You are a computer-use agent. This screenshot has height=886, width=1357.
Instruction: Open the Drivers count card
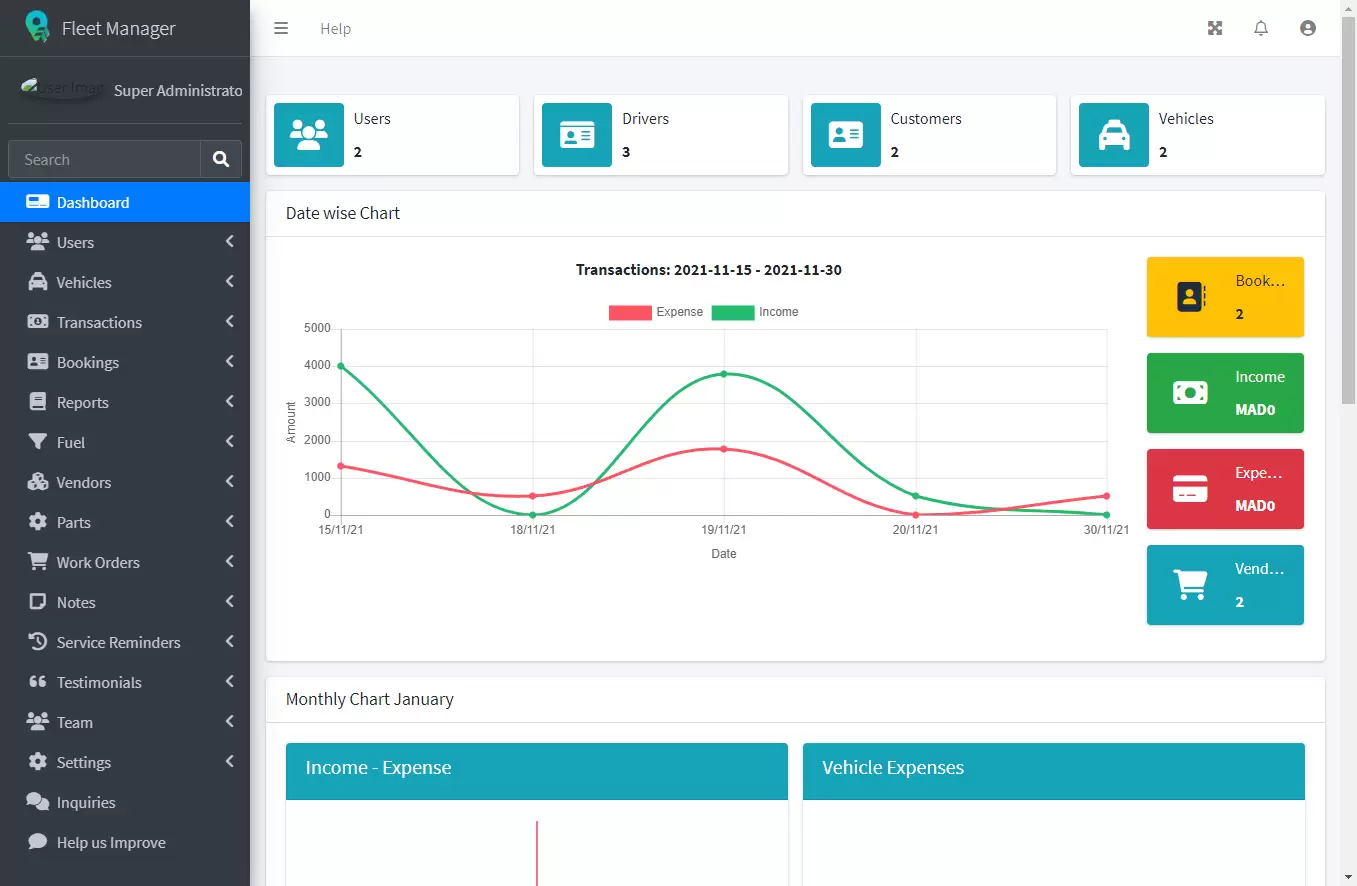coord(661,135)
